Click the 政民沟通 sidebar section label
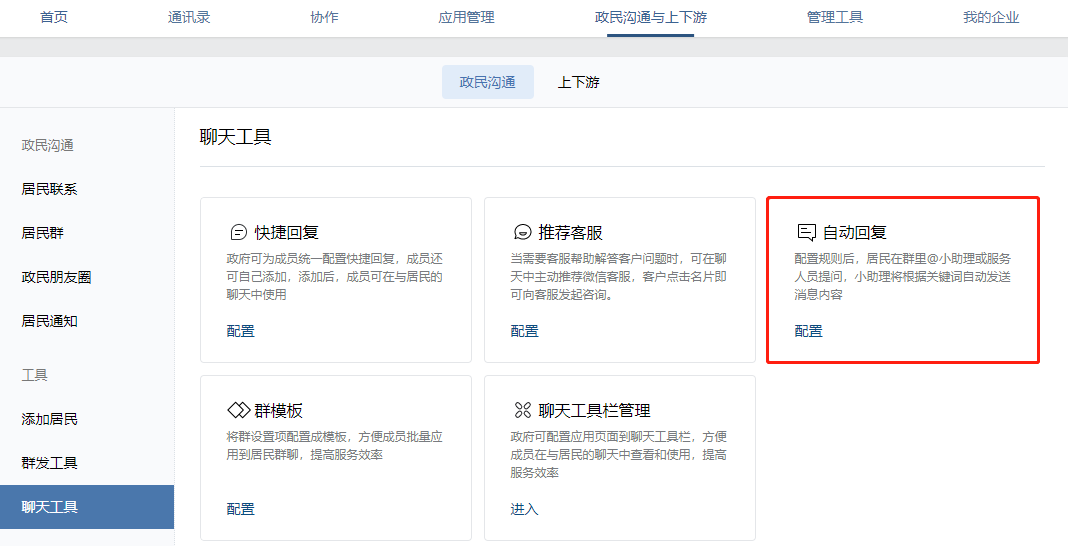The height and width of the screenshot is (546, 1068). 47,146
